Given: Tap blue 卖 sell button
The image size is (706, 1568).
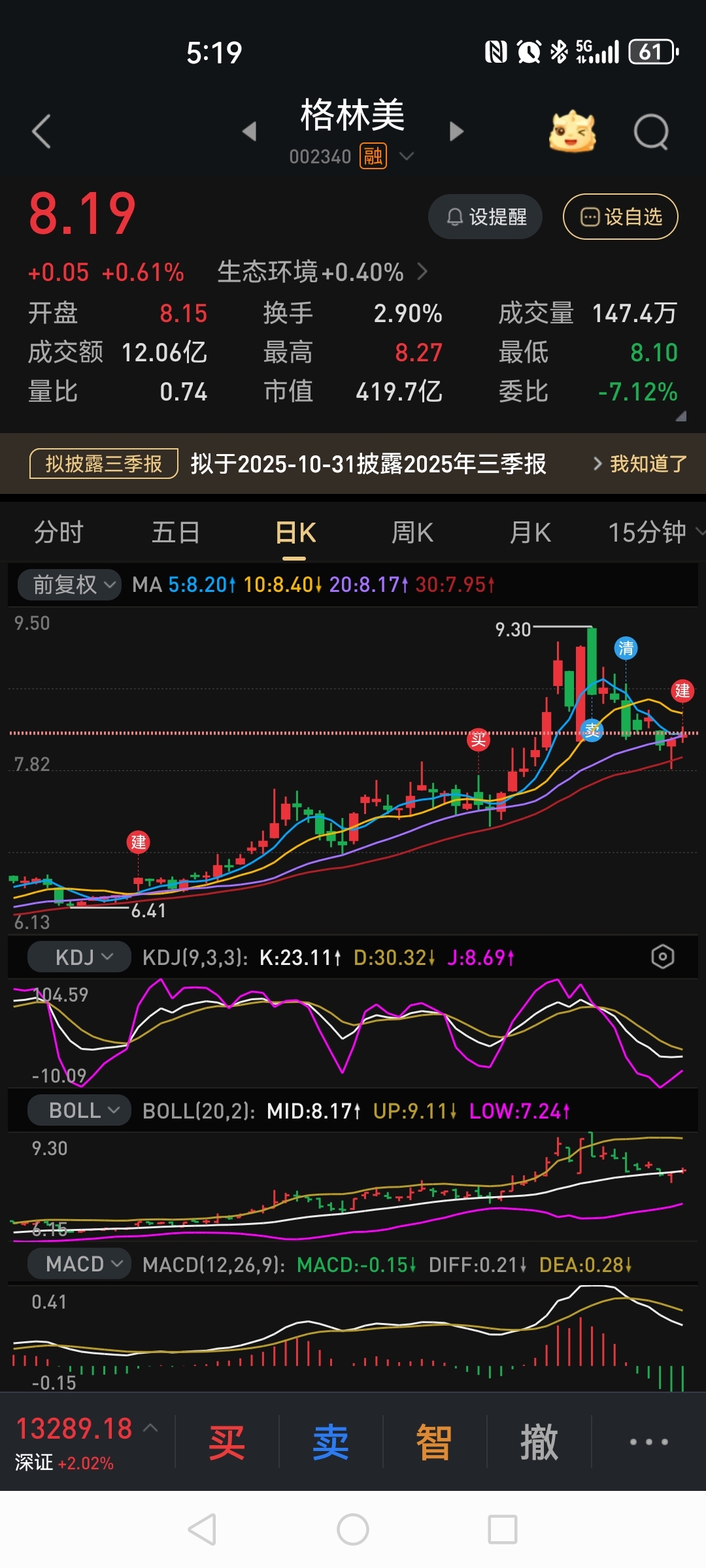Looking at the screenshot, I should pos(331,1443).
